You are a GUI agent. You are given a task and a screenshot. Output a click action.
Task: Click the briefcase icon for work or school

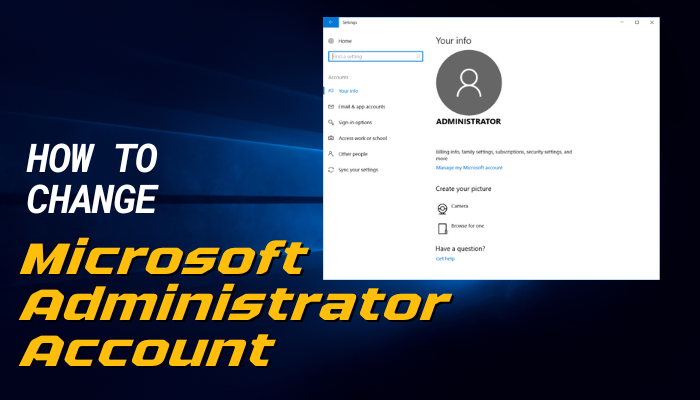click(x=331, y=138)
